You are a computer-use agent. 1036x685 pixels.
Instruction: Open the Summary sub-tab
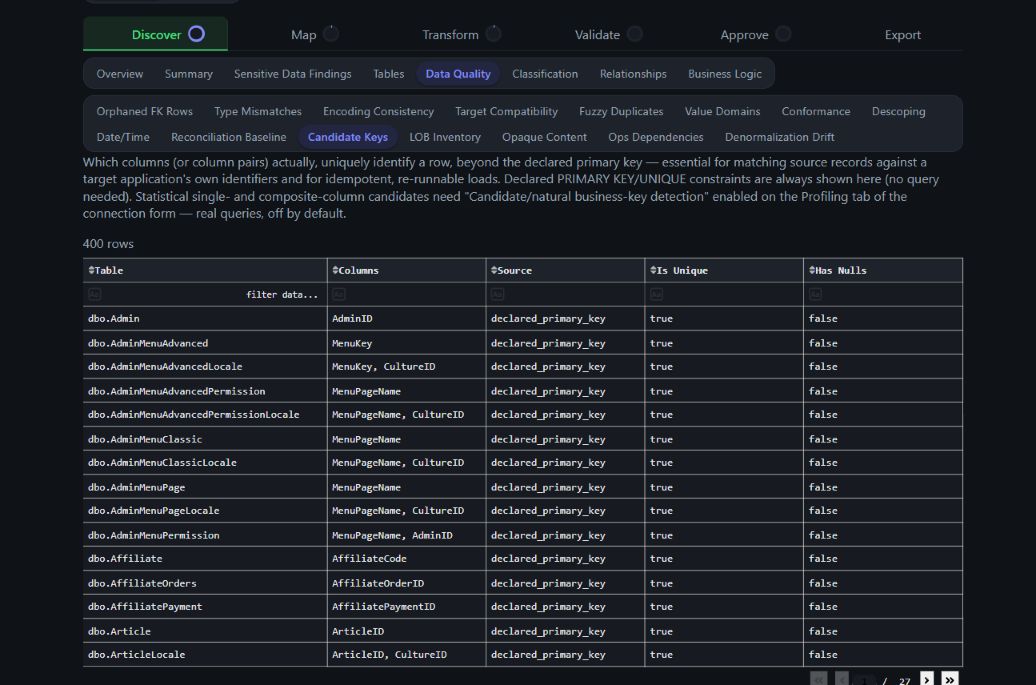(x=188, y=74)
